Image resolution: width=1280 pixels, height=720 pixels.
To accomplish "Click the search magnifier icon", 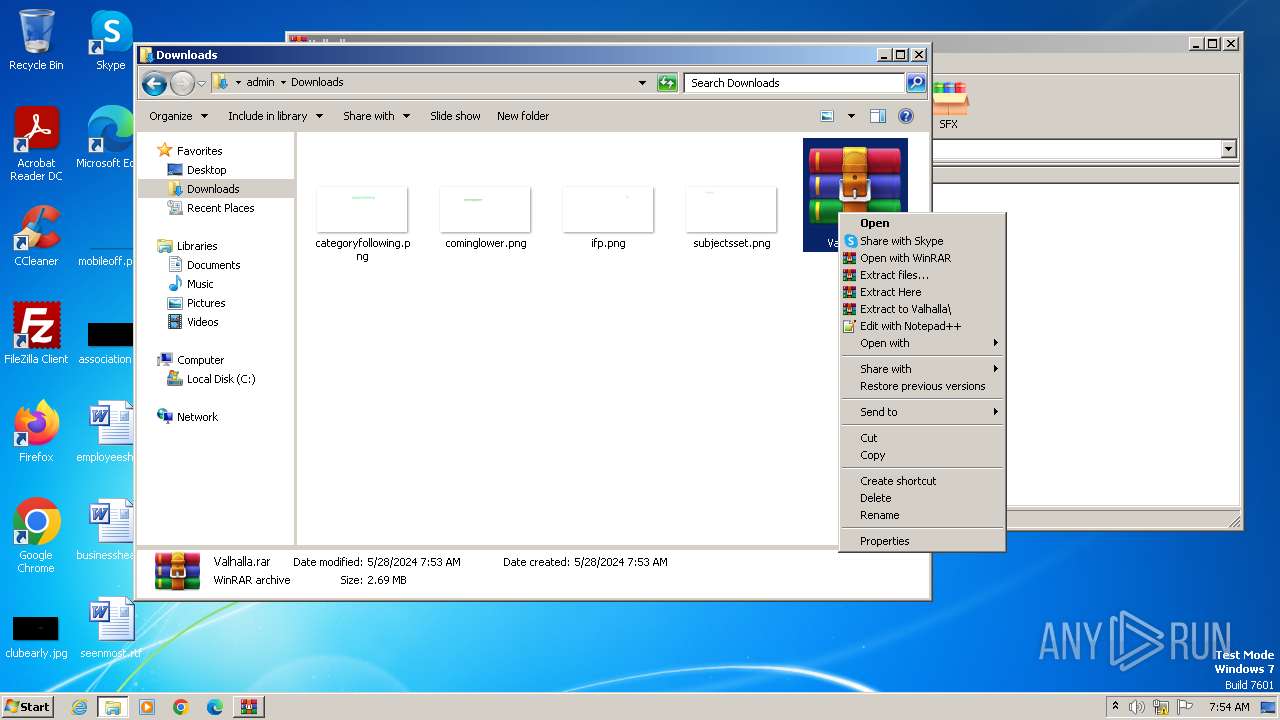I will click(x=915, y=83).
